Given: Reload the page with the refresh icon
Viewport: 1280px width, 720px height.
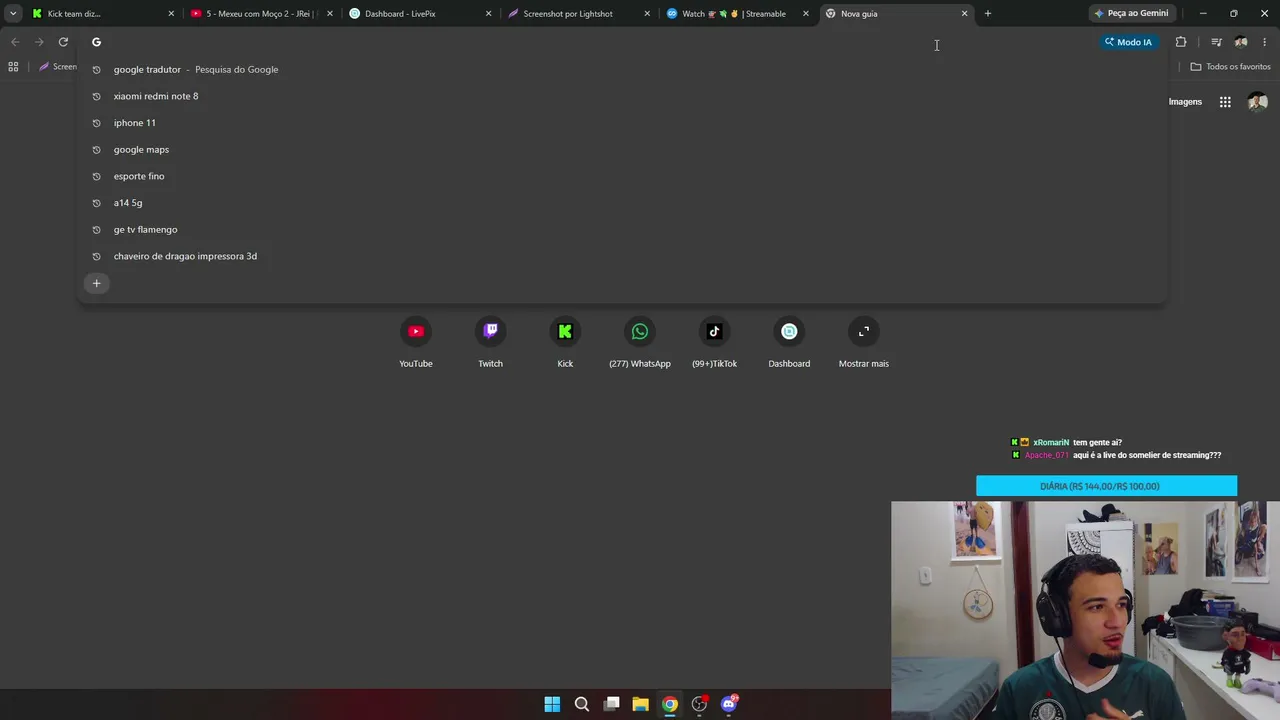Looking at the screenshot, I should [63, 42].
